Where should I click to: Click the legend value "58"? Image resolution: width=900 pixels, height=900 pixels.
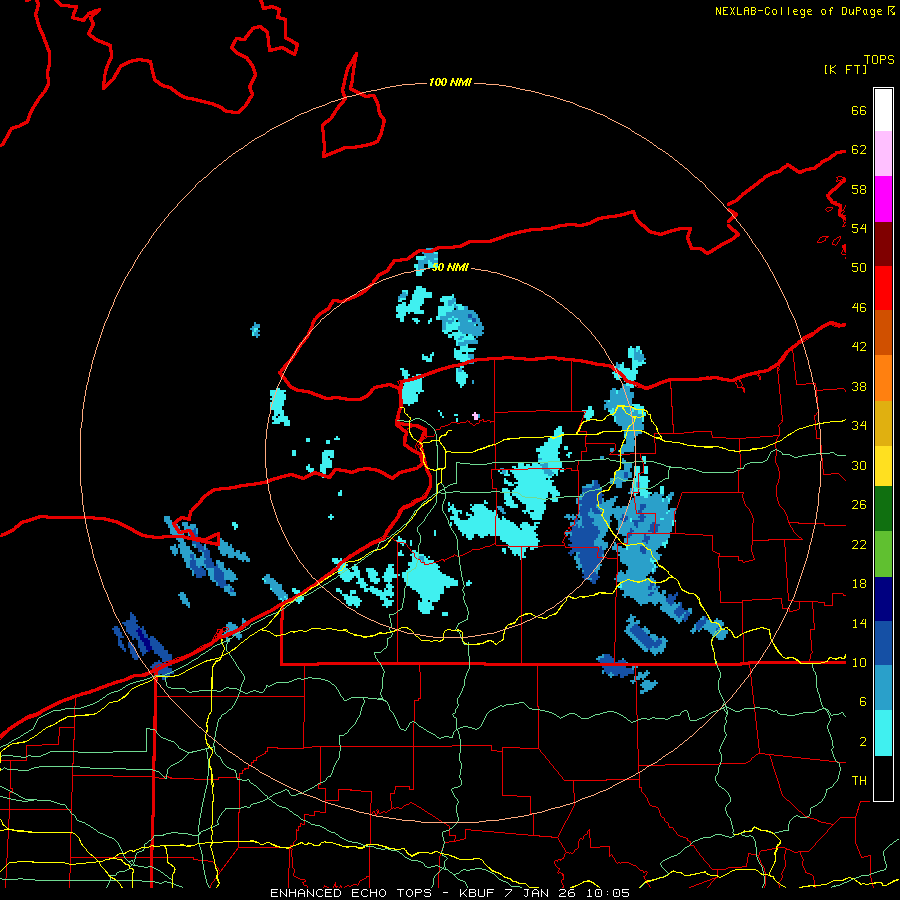[859, 189]
